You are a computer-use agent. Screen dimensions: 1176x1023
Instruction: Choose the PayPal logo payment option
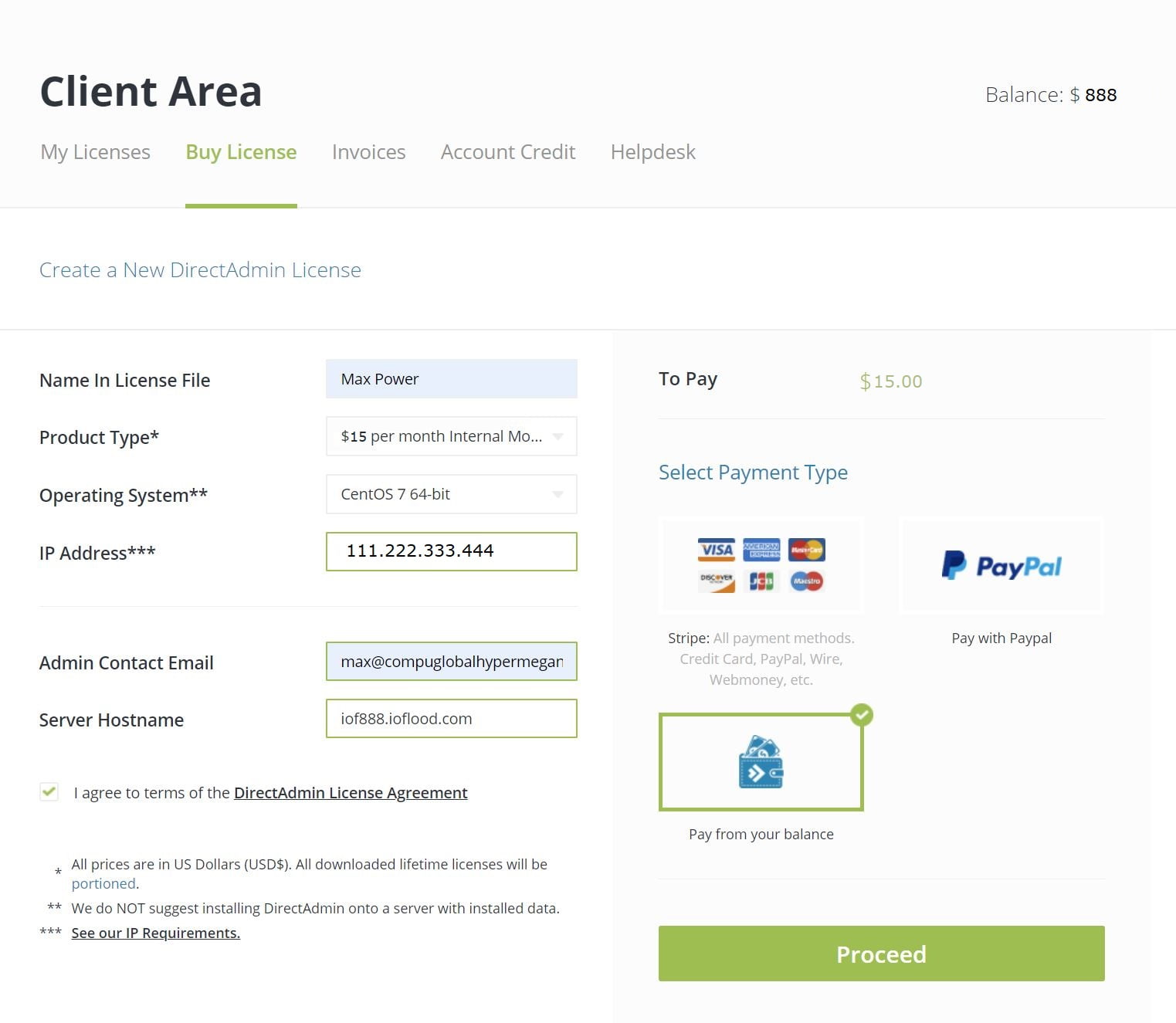(x=1001, y=566)
